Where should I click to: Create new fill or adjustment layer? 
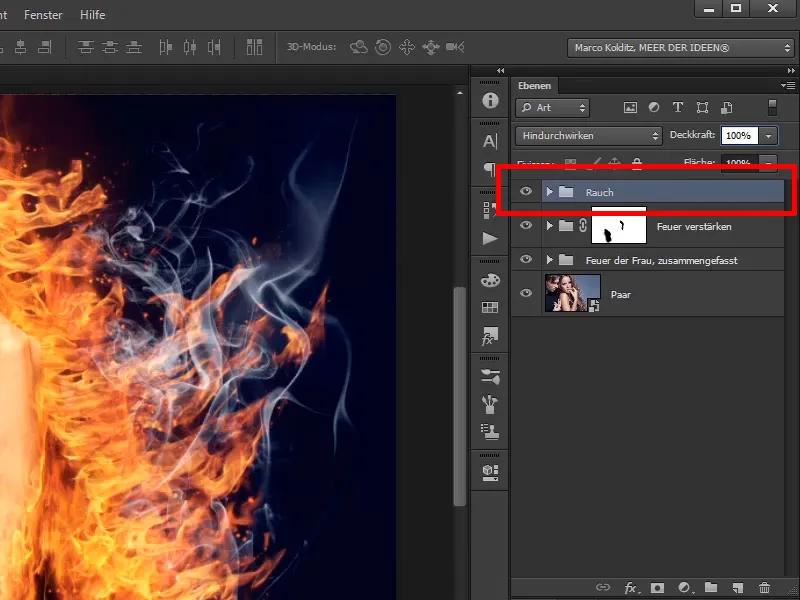coord(685,588)
